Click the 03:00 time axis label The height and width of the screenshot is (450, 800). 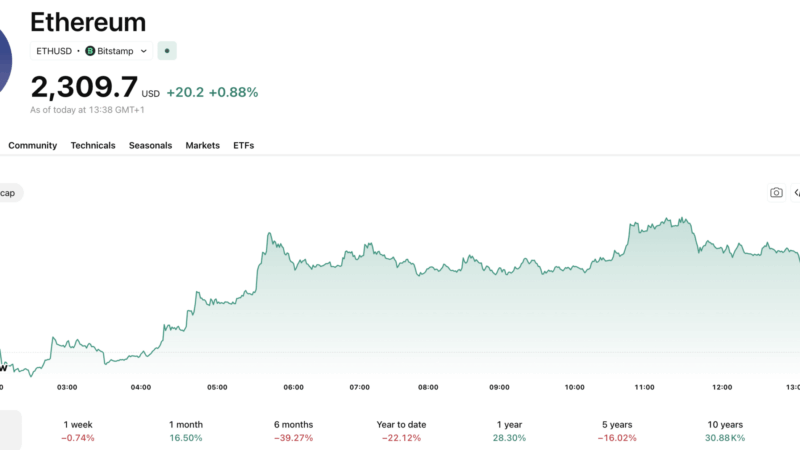(x=67, y=387)
